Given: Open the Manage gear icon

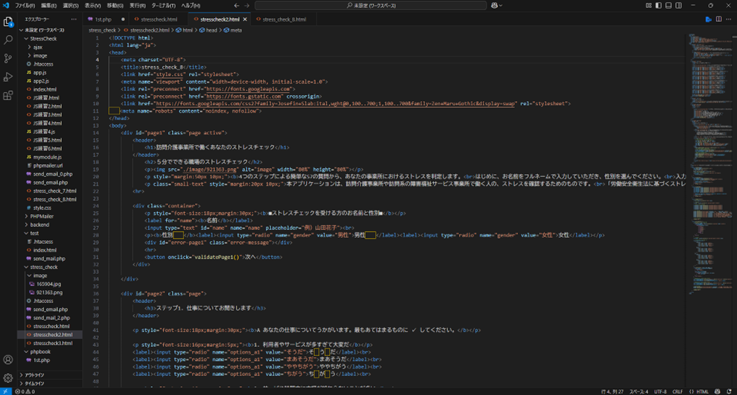Looking at the screenshot, I should click(8, 378).
